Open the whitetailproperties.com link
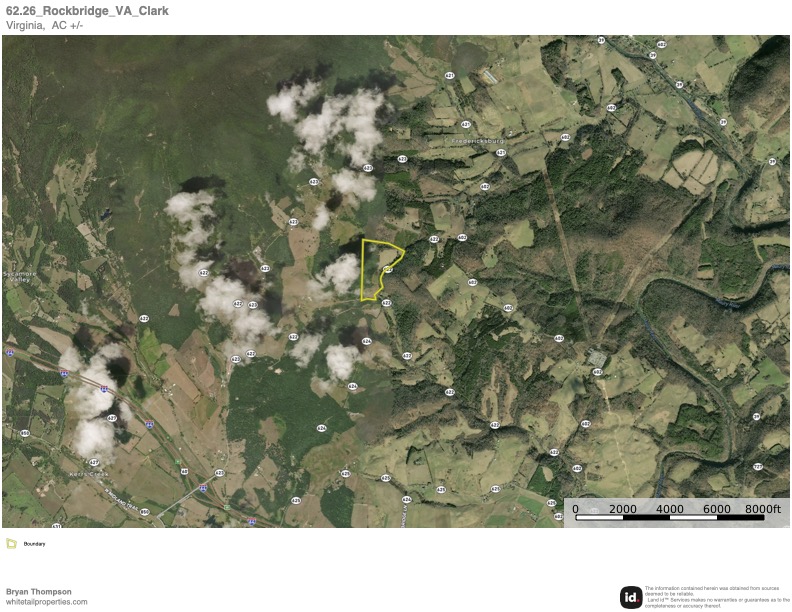792x612 pixels. pos(46,602)
